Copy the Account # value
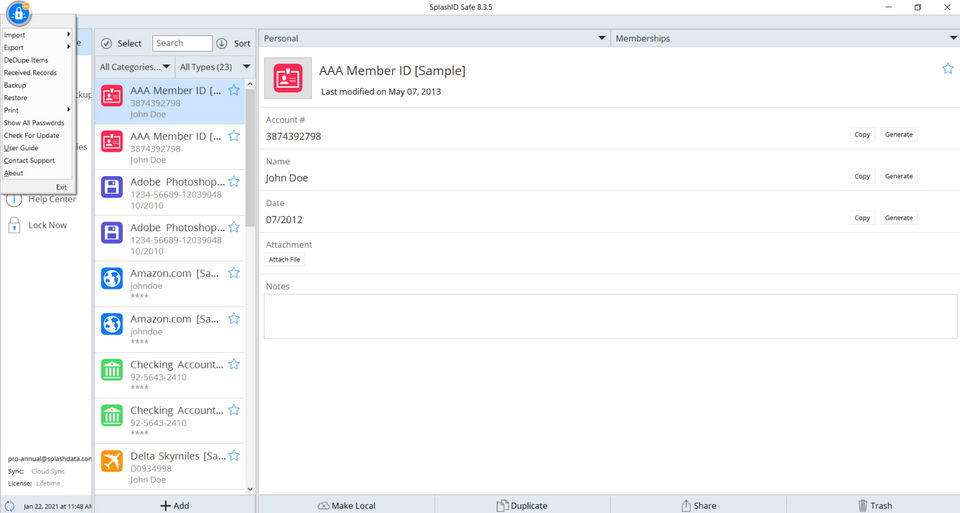 (x=862, y=135)
